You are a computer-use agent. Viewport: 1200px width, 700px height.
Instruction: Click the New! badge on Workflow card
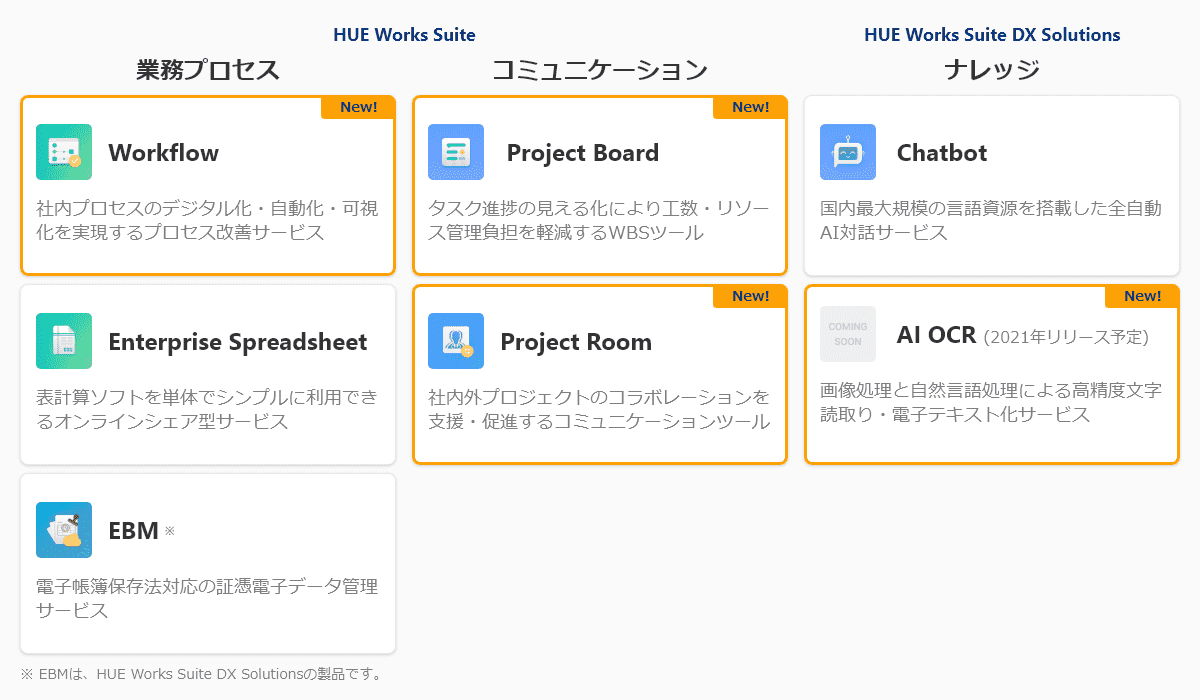(357, 107)
